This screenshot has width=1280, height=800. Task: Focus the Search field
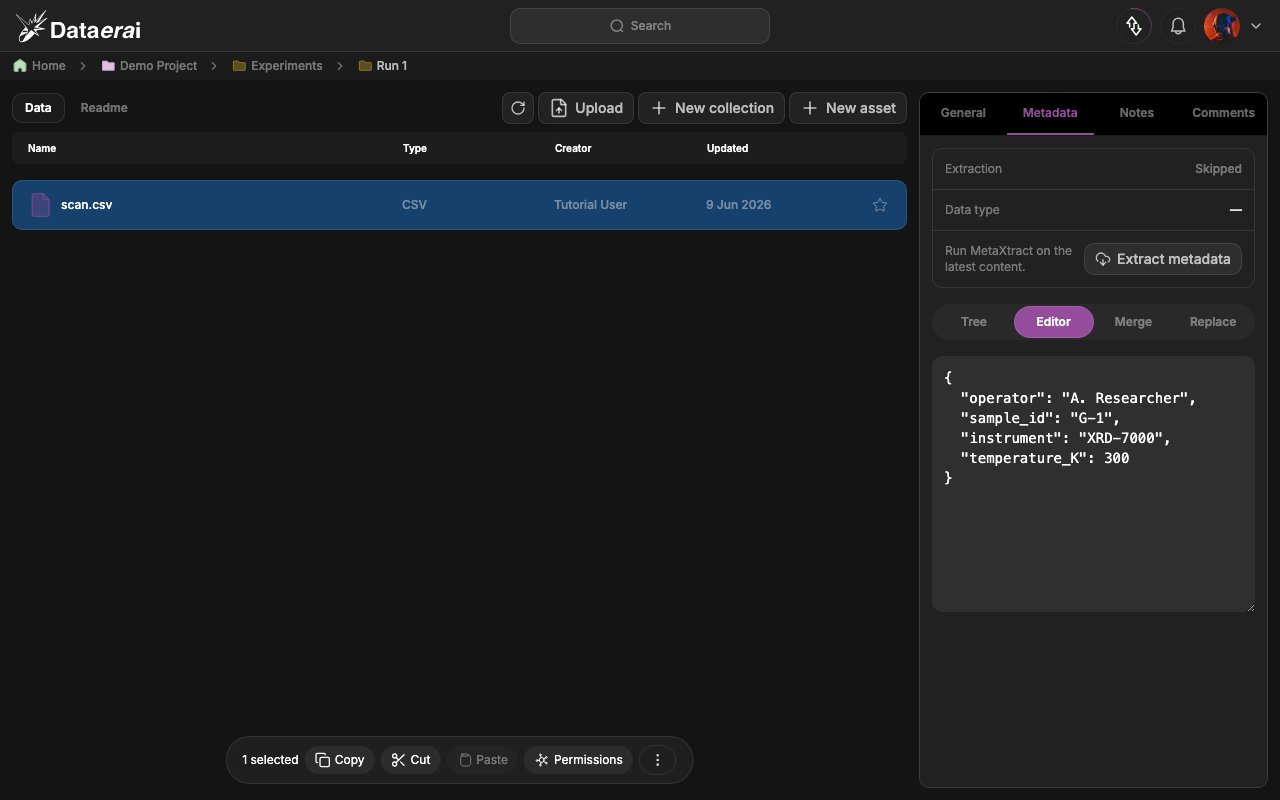click(x=640, y=26)
